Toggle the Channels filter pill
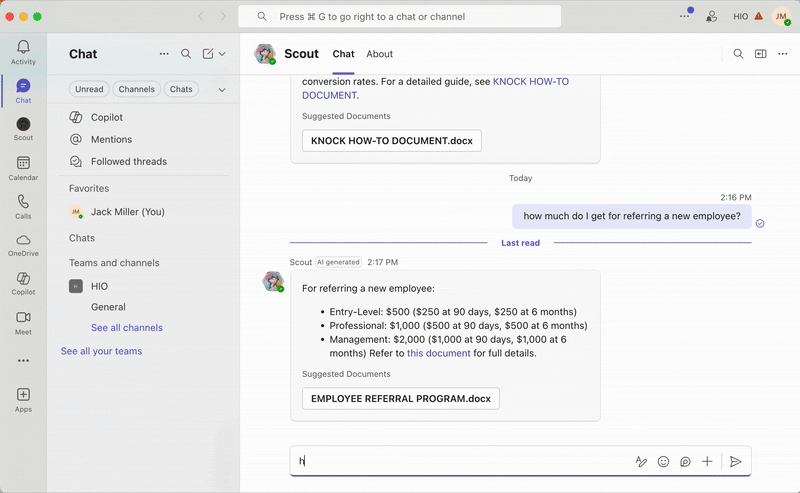 point(137,89)
